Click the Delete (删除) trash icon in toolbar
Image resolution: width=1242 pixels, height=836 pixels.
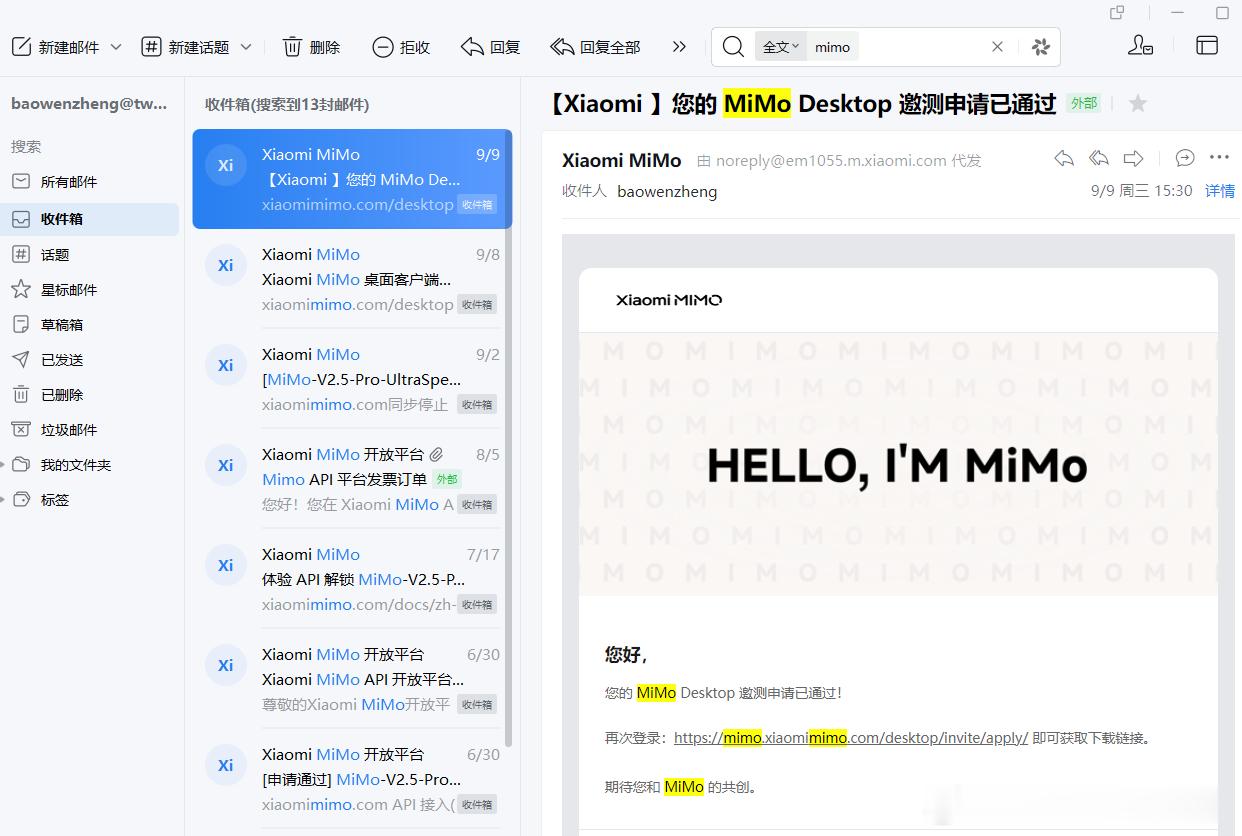(x=293, y=46)
